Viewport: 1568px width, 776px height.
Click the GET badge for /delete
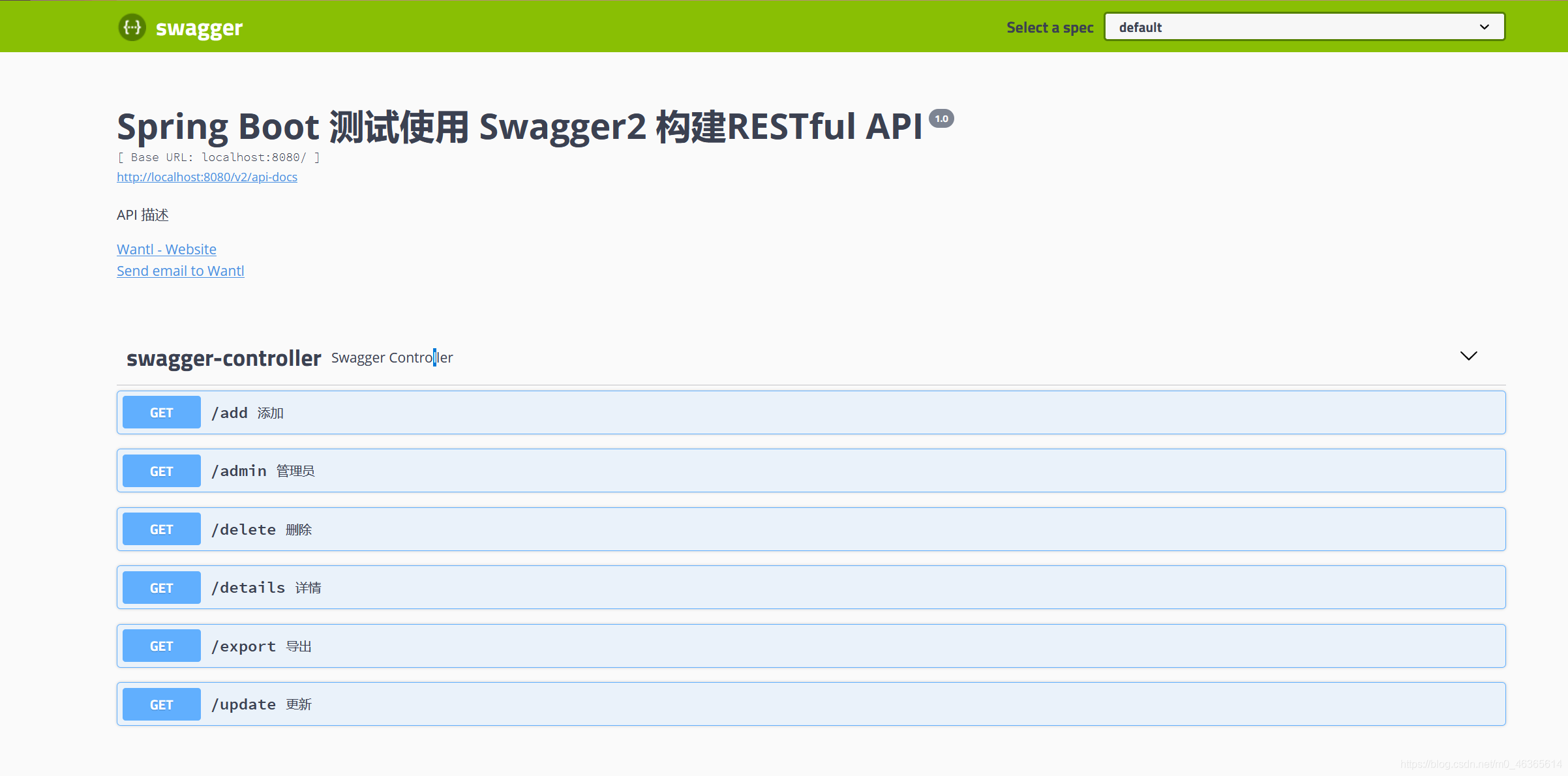pos(162,529)
